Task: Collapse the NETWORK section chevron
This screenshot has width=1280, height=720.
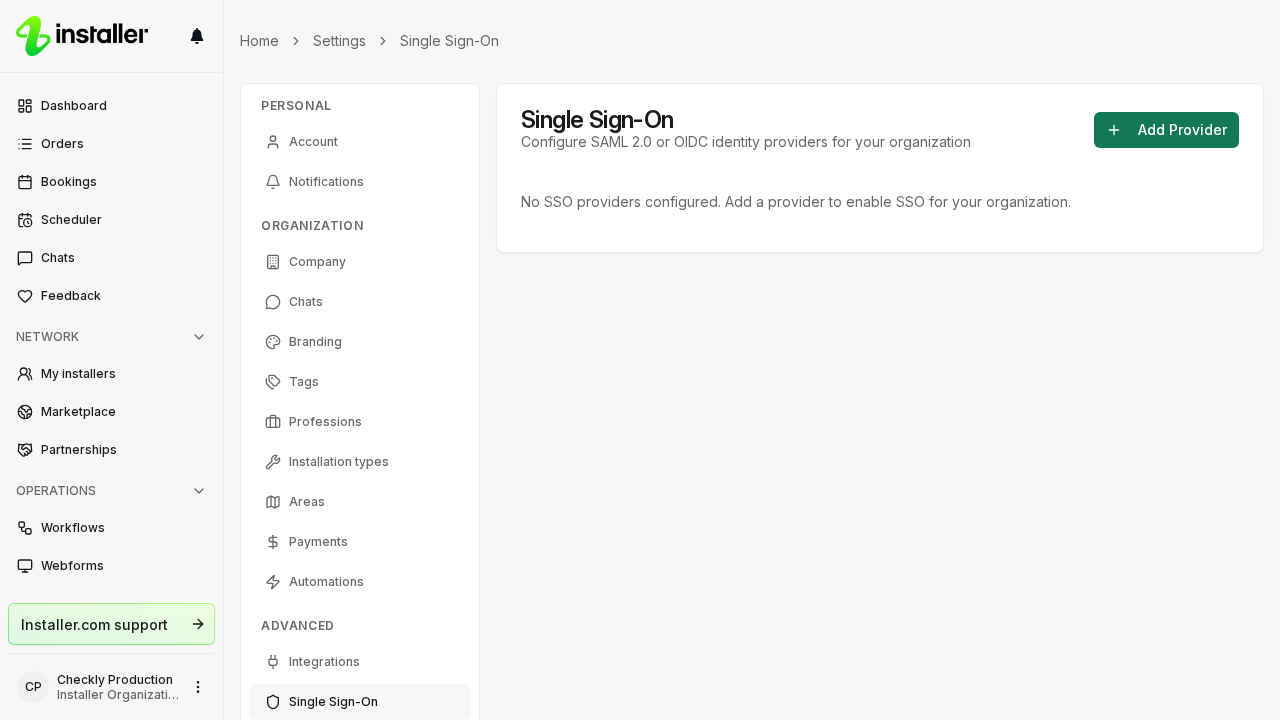Action: [199, 337]
